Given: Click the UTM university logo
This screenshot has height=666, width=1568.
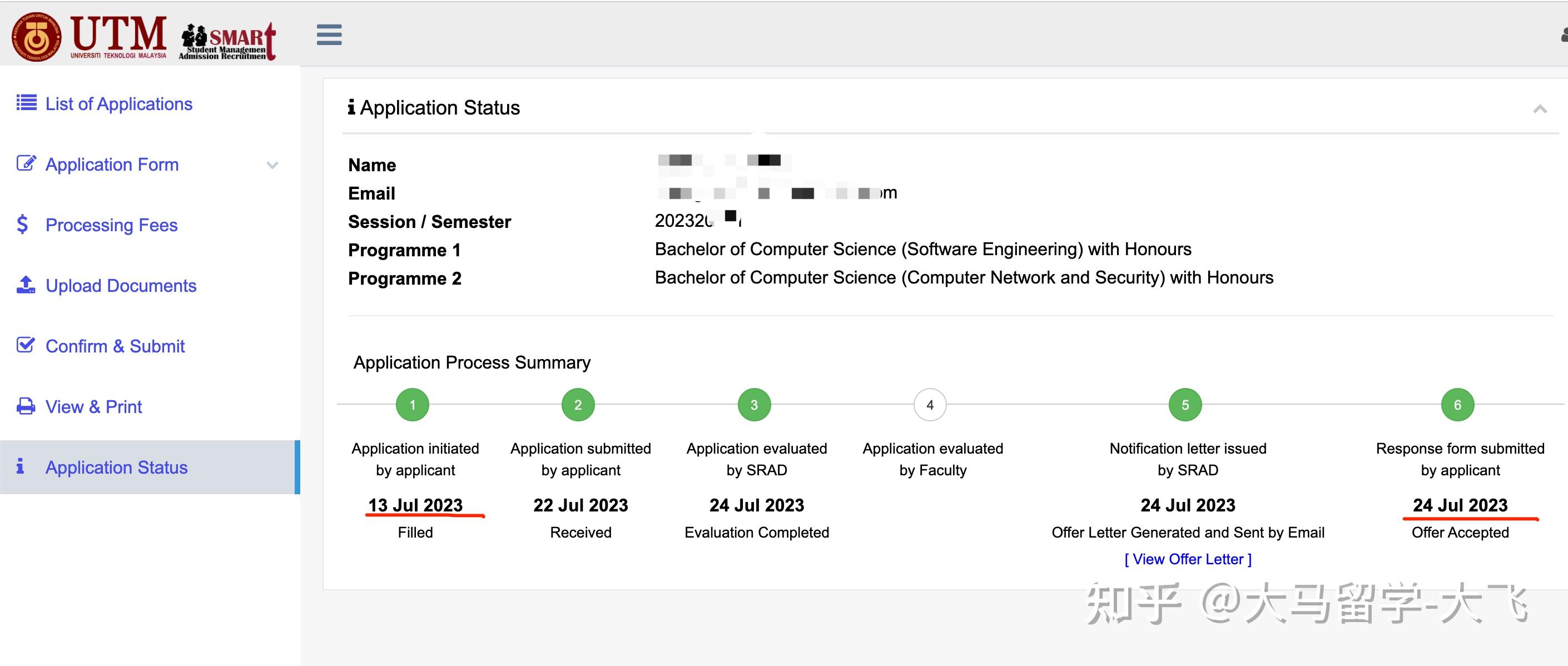Looking at the screenshot, I should click(x=89, y=37).
